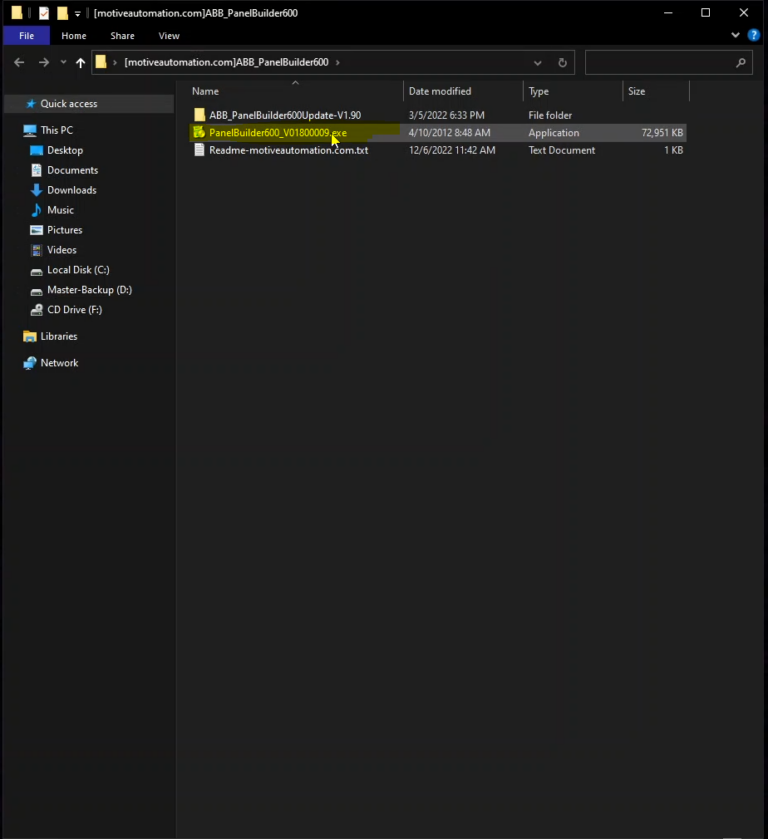Expand the ribbon with chevron arrow
The width and height of the screenshot is (768, 839).
click(x=737, y=35)
